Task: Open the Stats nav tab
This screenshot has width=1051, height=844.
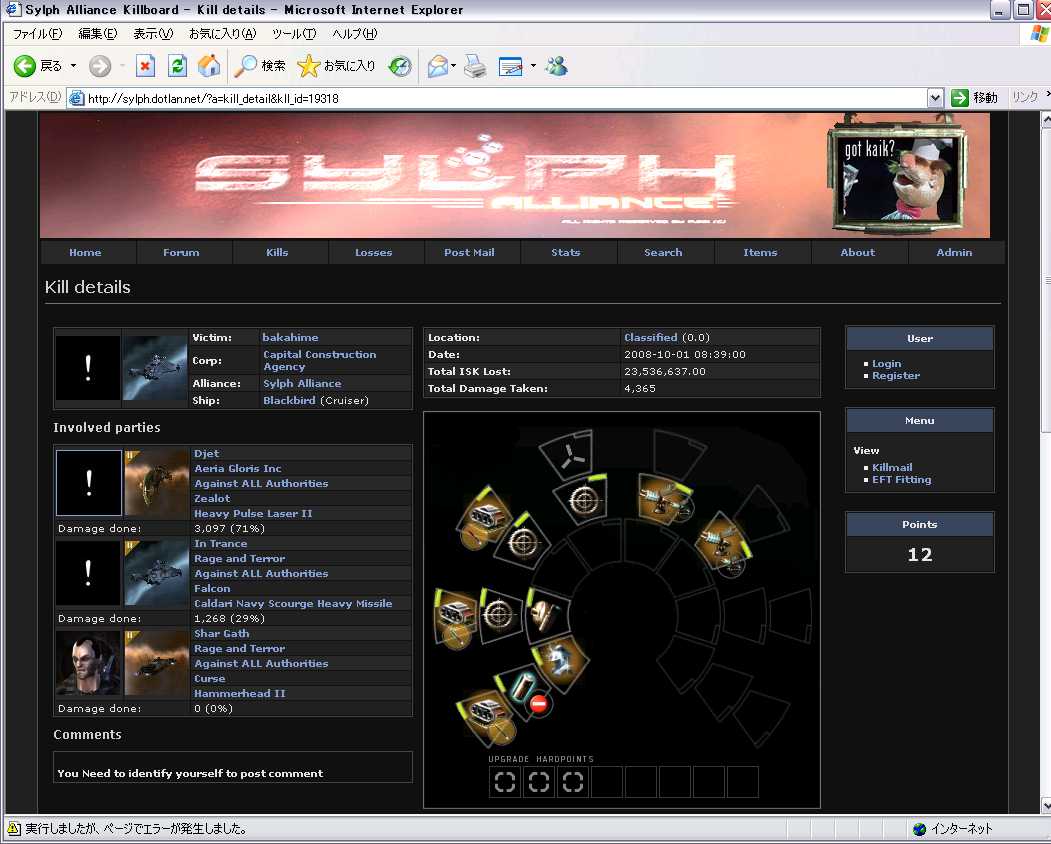Action: (566, 253)
